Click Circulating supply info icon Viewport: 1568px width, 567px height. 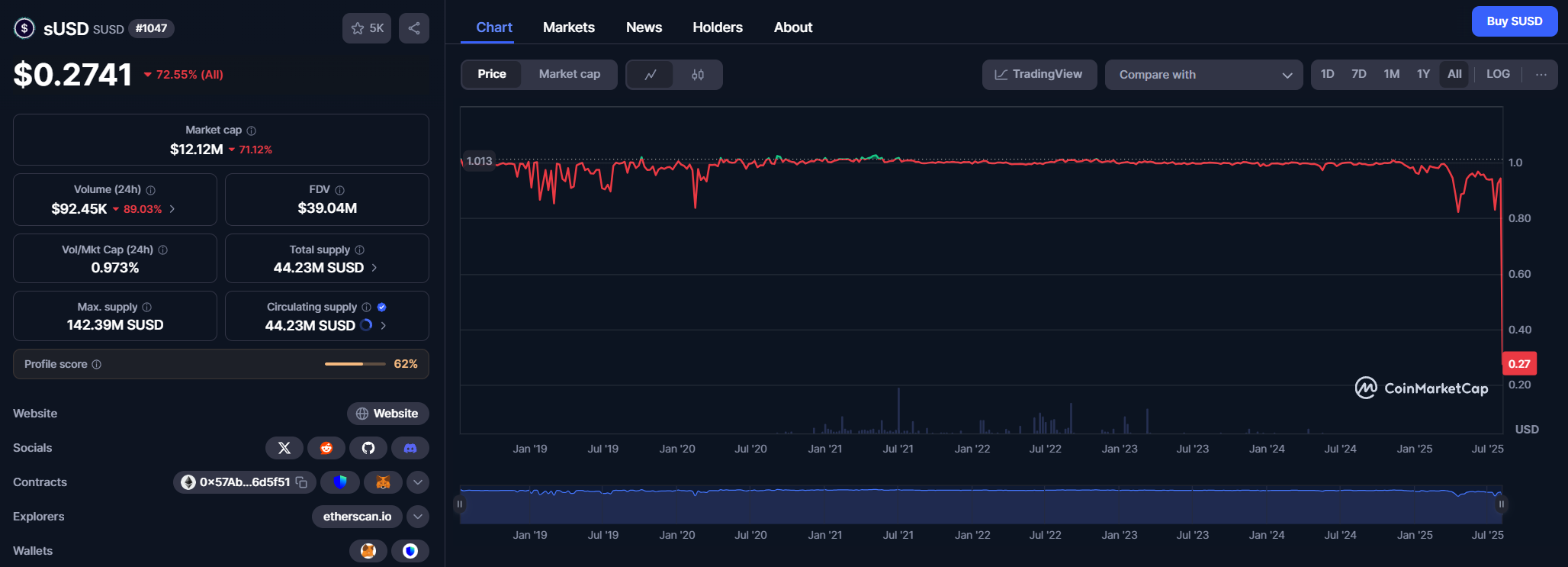coord(367,308)
